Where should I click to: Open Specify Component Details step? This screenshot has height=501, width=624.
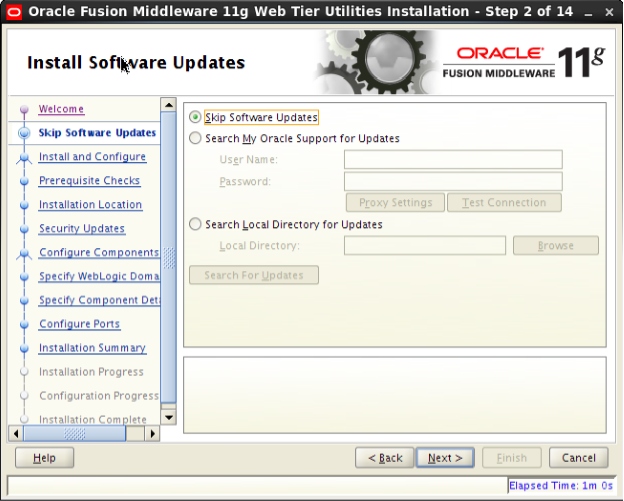[99, 300]
